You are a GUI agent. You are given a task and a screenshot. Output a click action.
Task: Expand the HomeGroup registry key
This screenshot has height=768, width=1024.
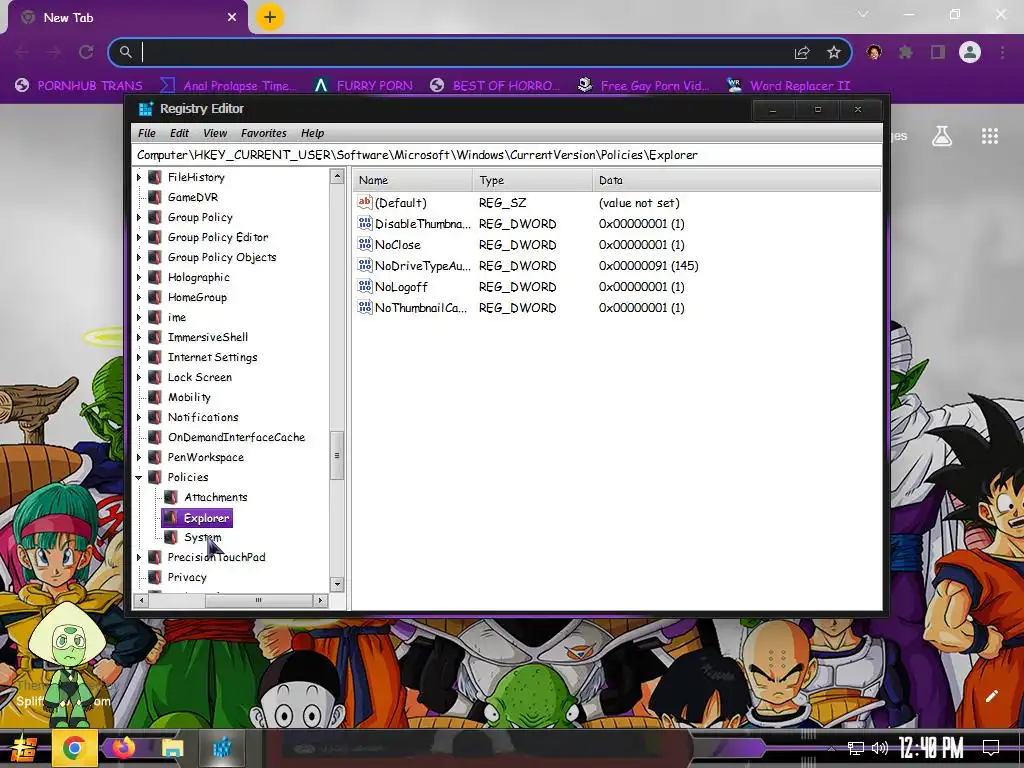pos(139,297)
